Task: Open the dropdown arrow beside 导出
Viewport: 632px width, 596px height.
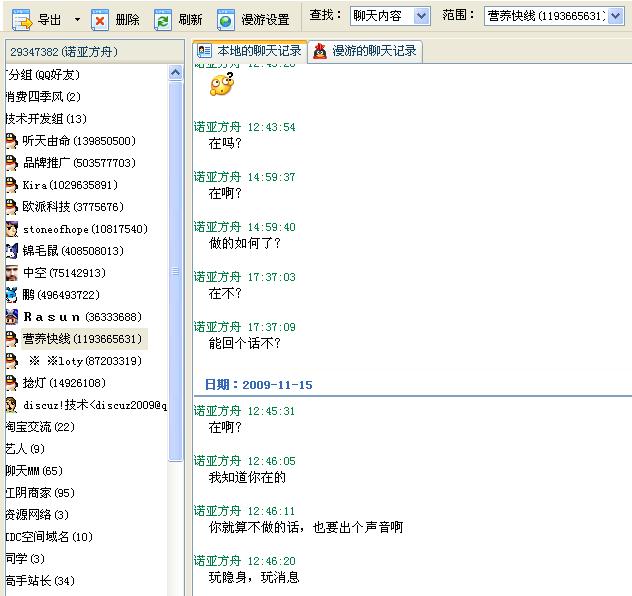Action: 77,19
